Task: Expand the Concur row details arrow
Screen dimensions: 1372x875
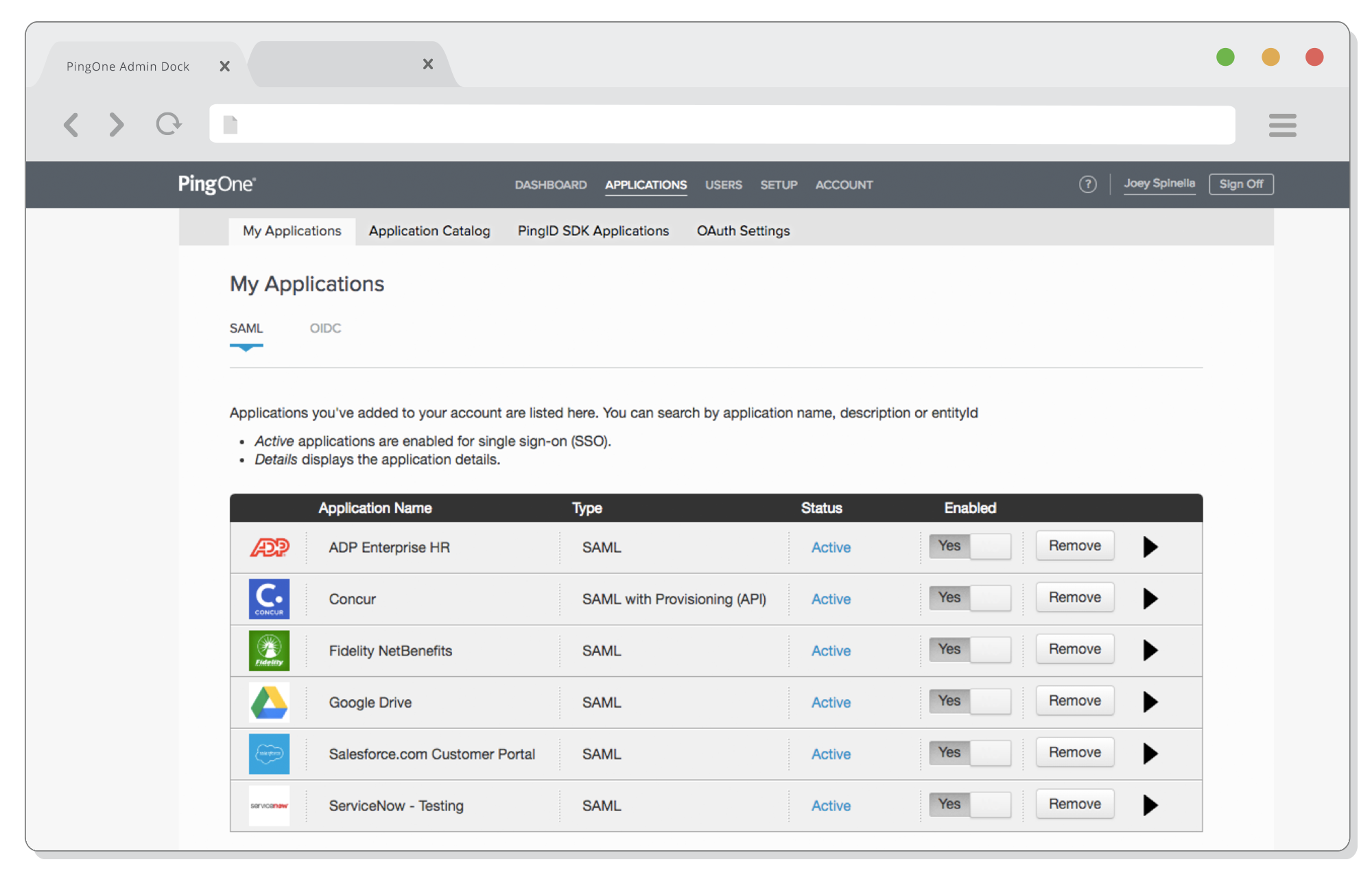Action: [x=1150, y=599]
